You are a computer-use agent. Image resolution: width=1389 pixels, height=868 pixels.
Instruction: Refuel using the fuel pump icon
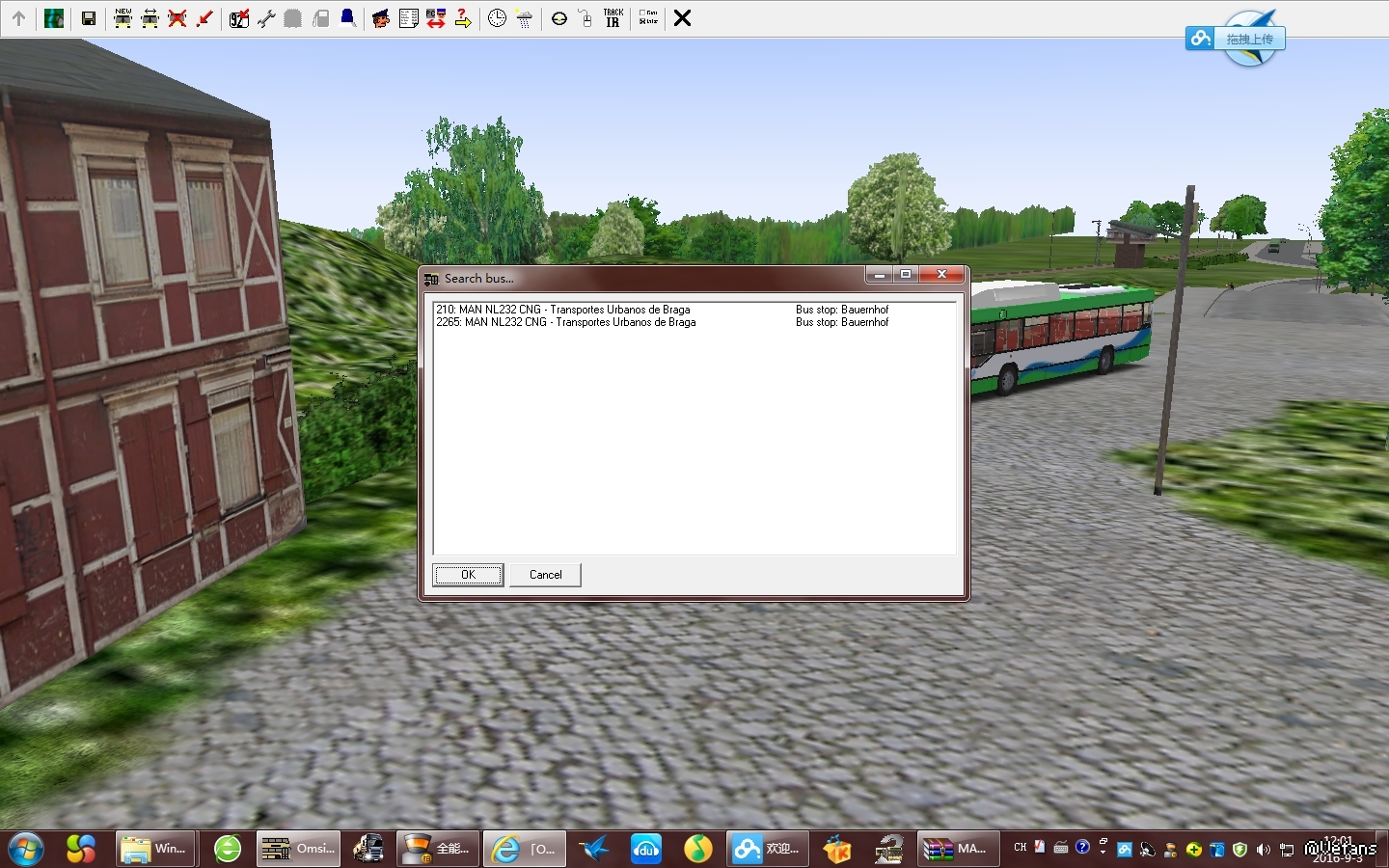[321, 18]
